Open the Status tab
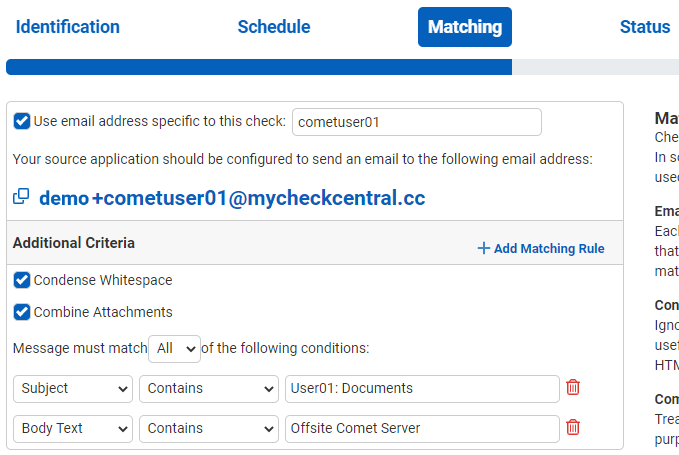 coord(645,27)
